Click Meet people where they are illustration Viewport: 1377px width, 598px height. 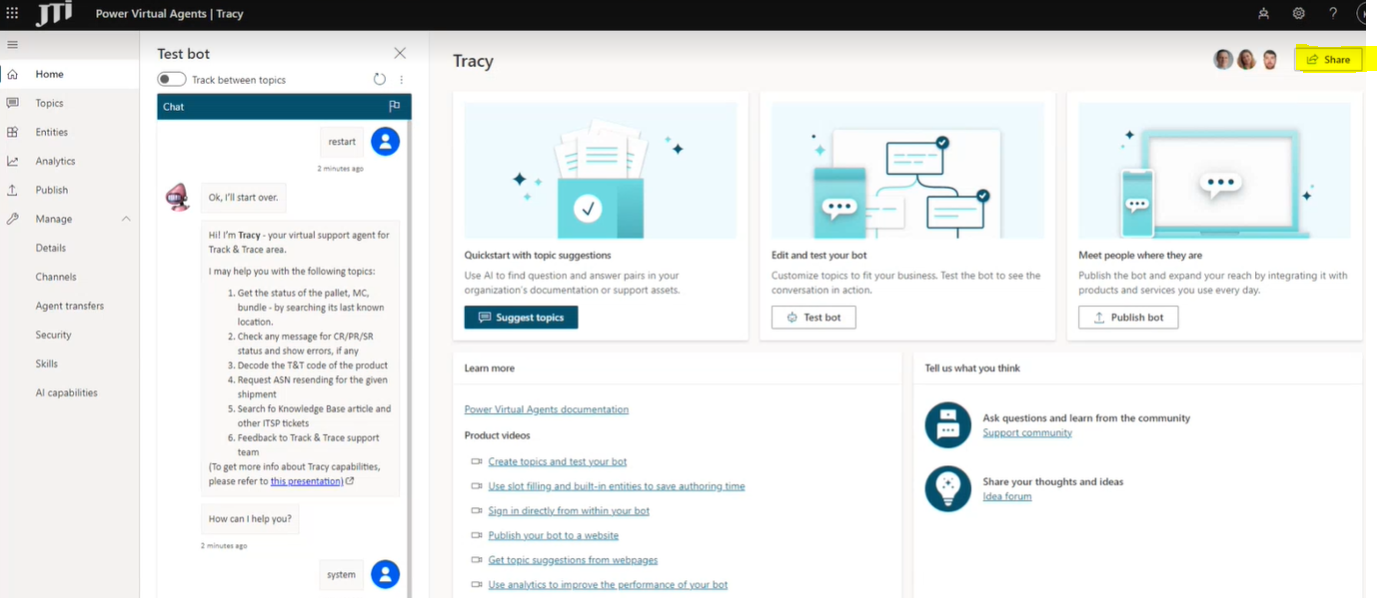[x=1214, y=170]
